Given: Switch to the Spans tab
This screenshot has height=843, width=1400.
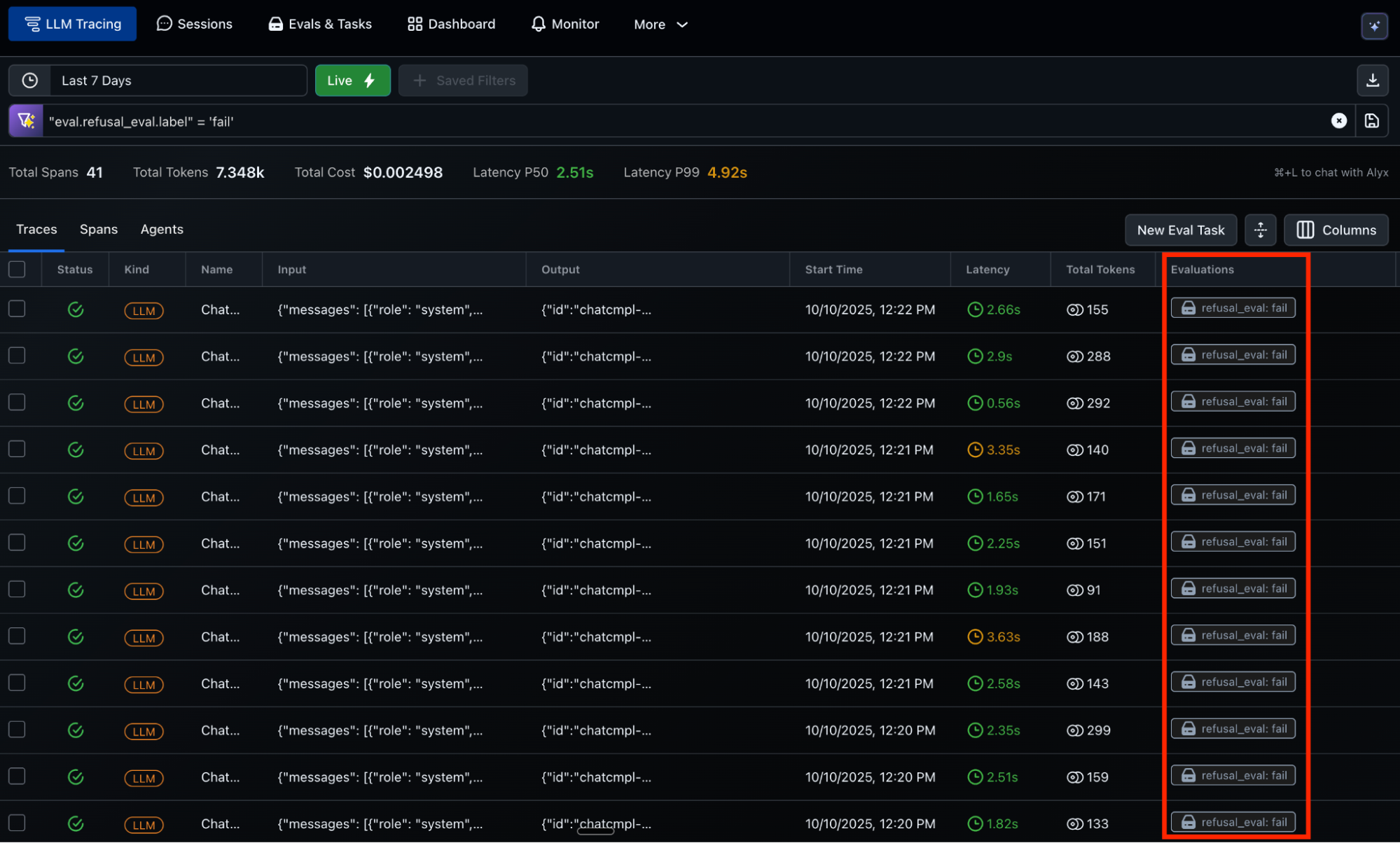Looking at the screenshot, I should point(98,230).
